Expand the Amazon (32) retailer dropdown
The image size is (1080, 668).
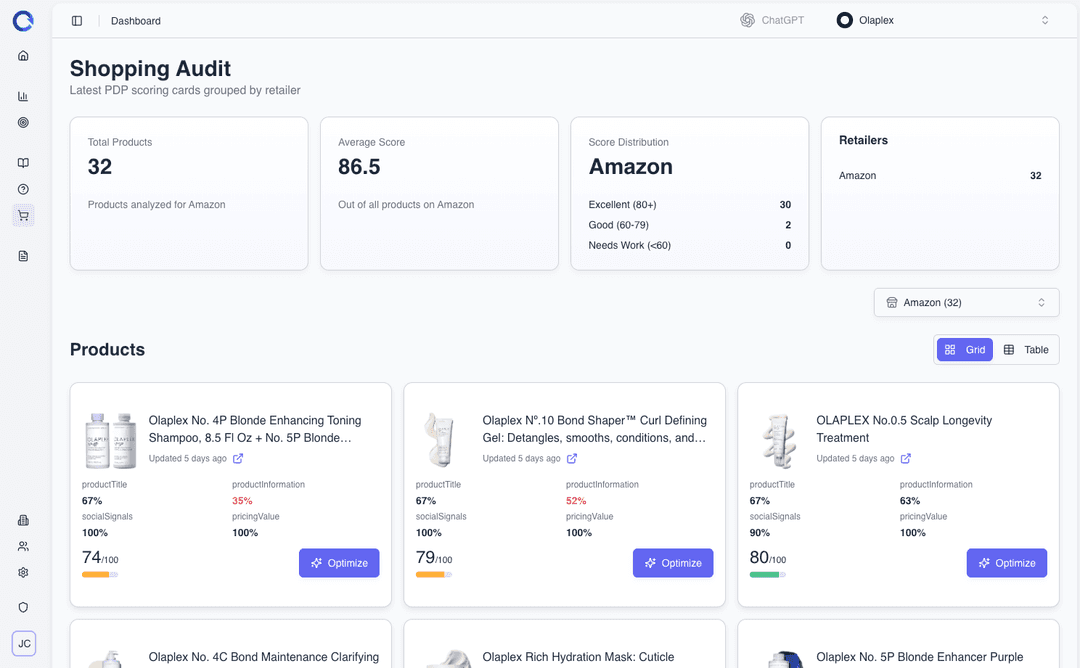coord(965,303)
